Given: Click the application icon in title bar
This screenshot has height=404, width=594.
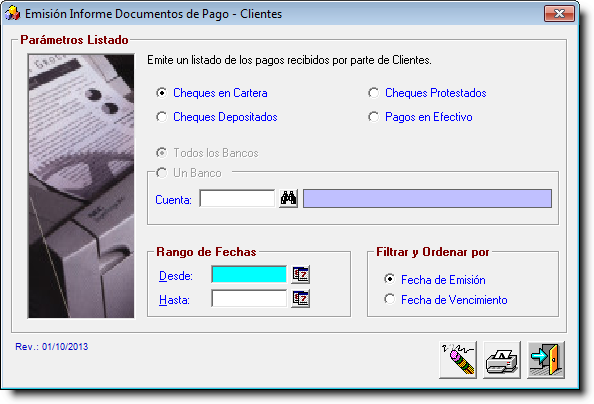Looking at the screenshot, I should tap(12, 14).
